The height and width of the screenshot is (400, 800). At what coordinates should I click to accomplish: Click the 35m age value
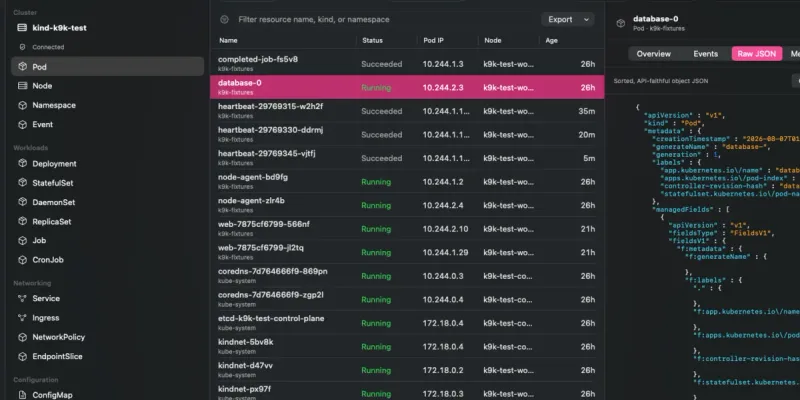(x=587, y=111)
